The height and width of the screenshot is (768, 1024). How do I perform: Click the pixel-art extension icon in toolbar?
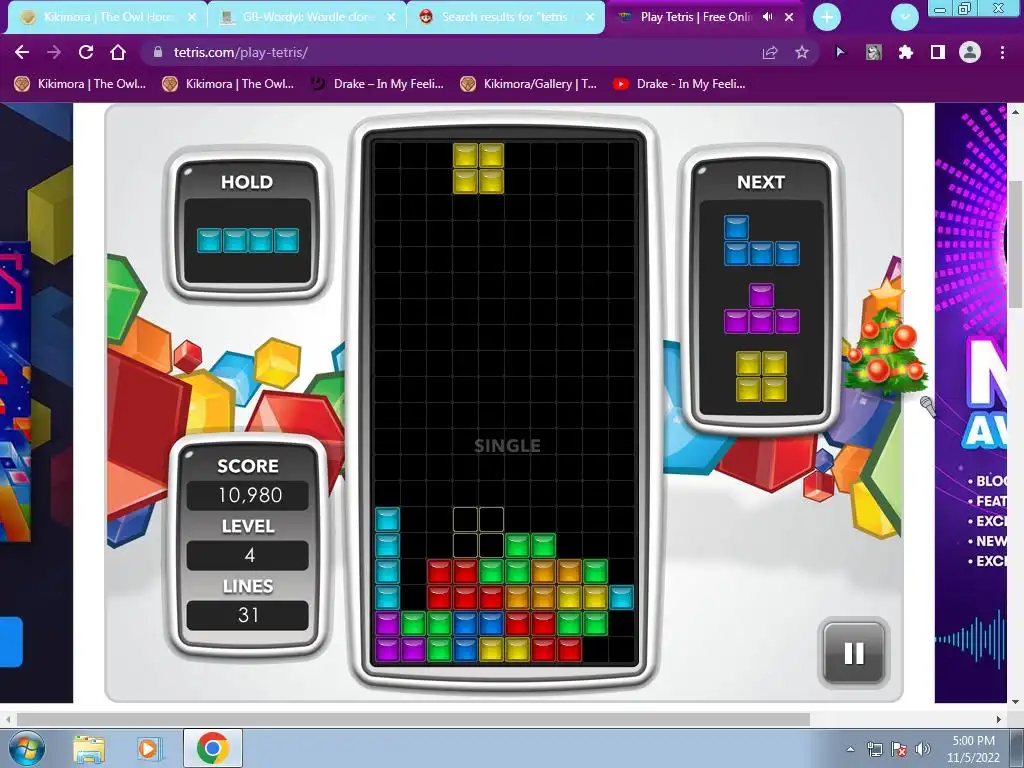tap(874, 52)
